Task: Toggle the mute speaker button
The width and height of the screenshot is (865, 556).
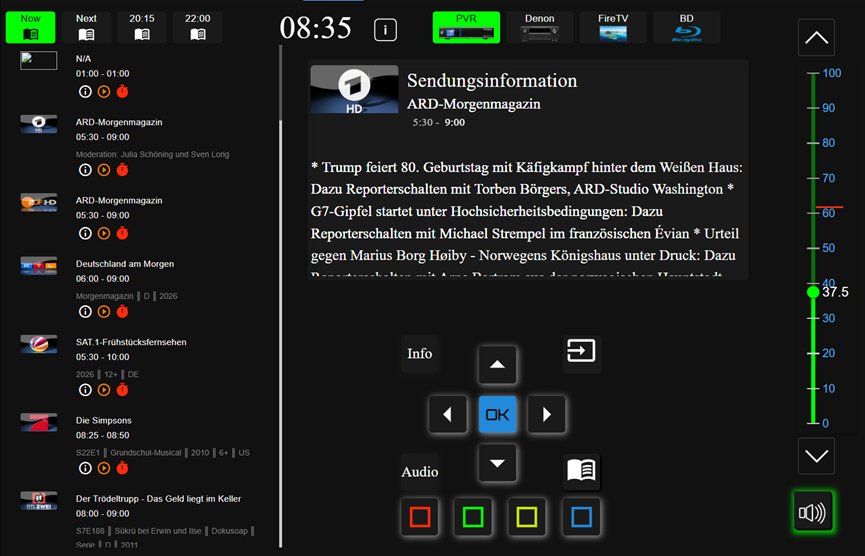Action: coord(813,512)
